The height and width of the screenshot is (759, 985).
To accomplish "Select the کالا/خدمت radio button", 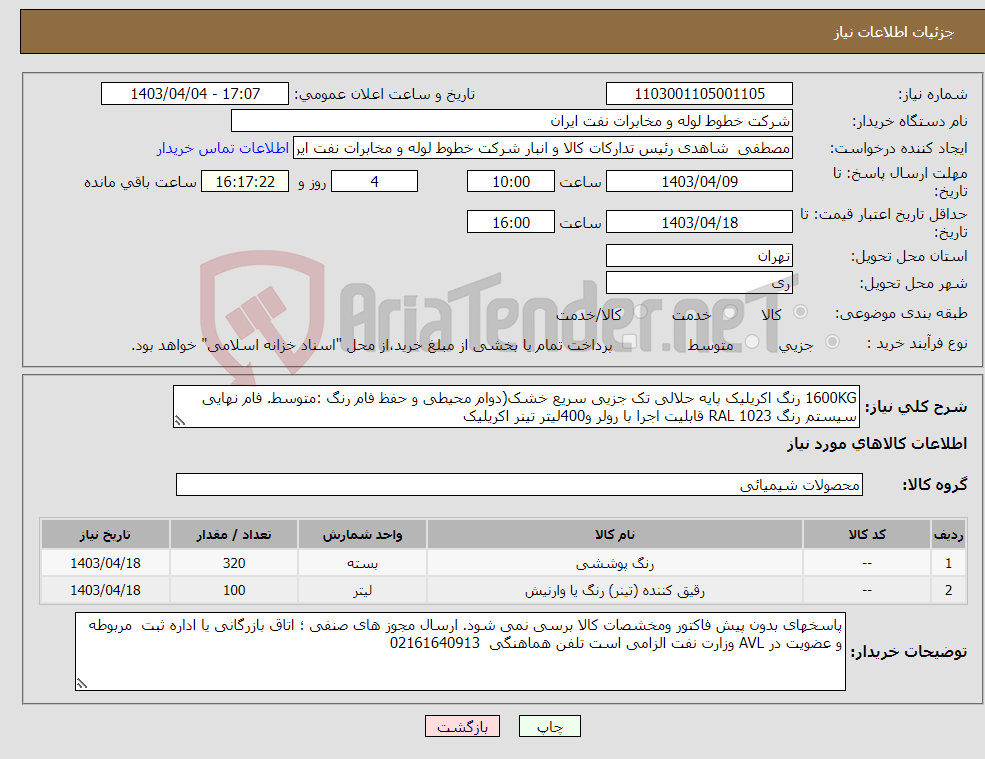I will [640, 312].
